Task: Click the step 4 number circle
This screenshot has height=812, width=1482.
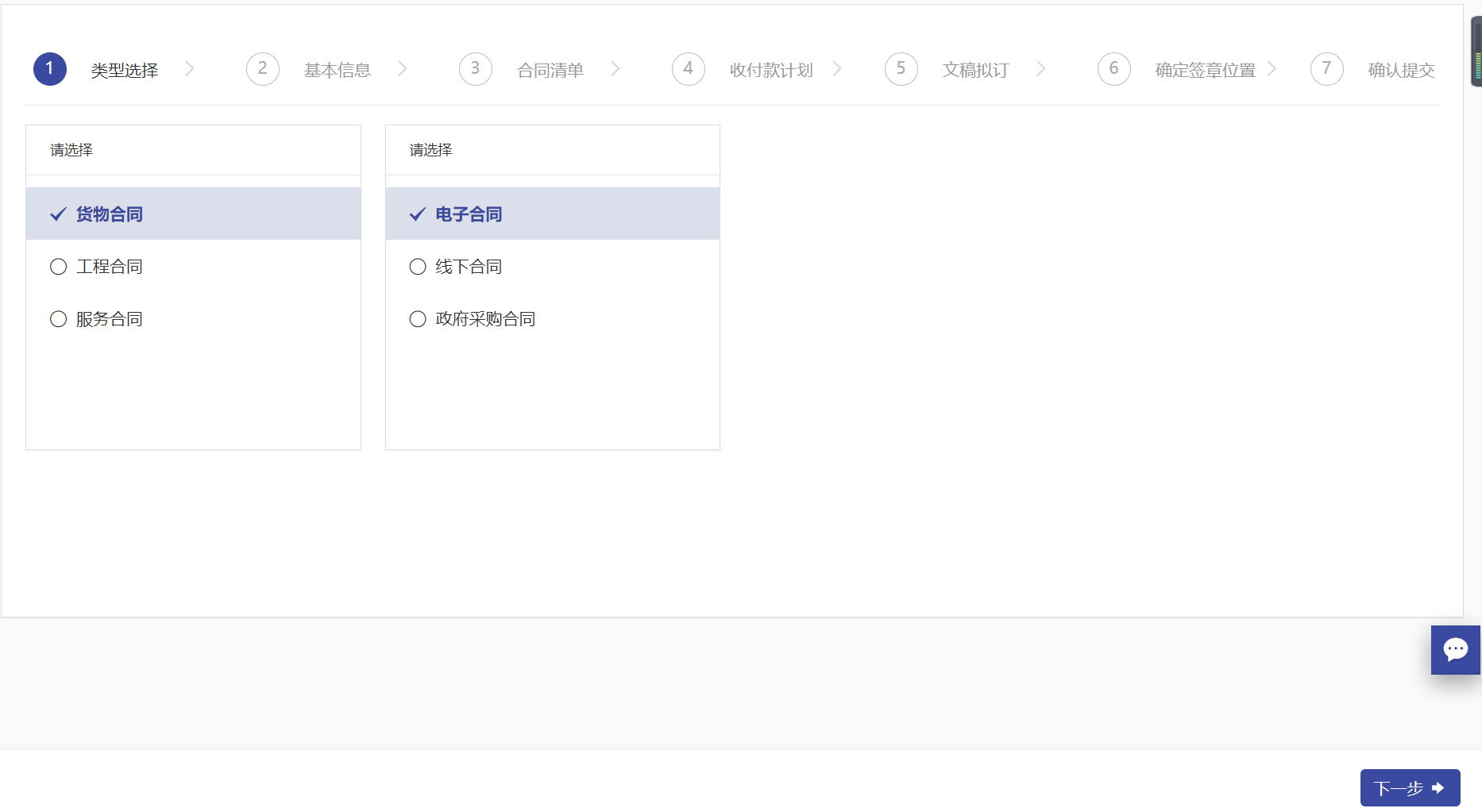Action: pos(688,69)
